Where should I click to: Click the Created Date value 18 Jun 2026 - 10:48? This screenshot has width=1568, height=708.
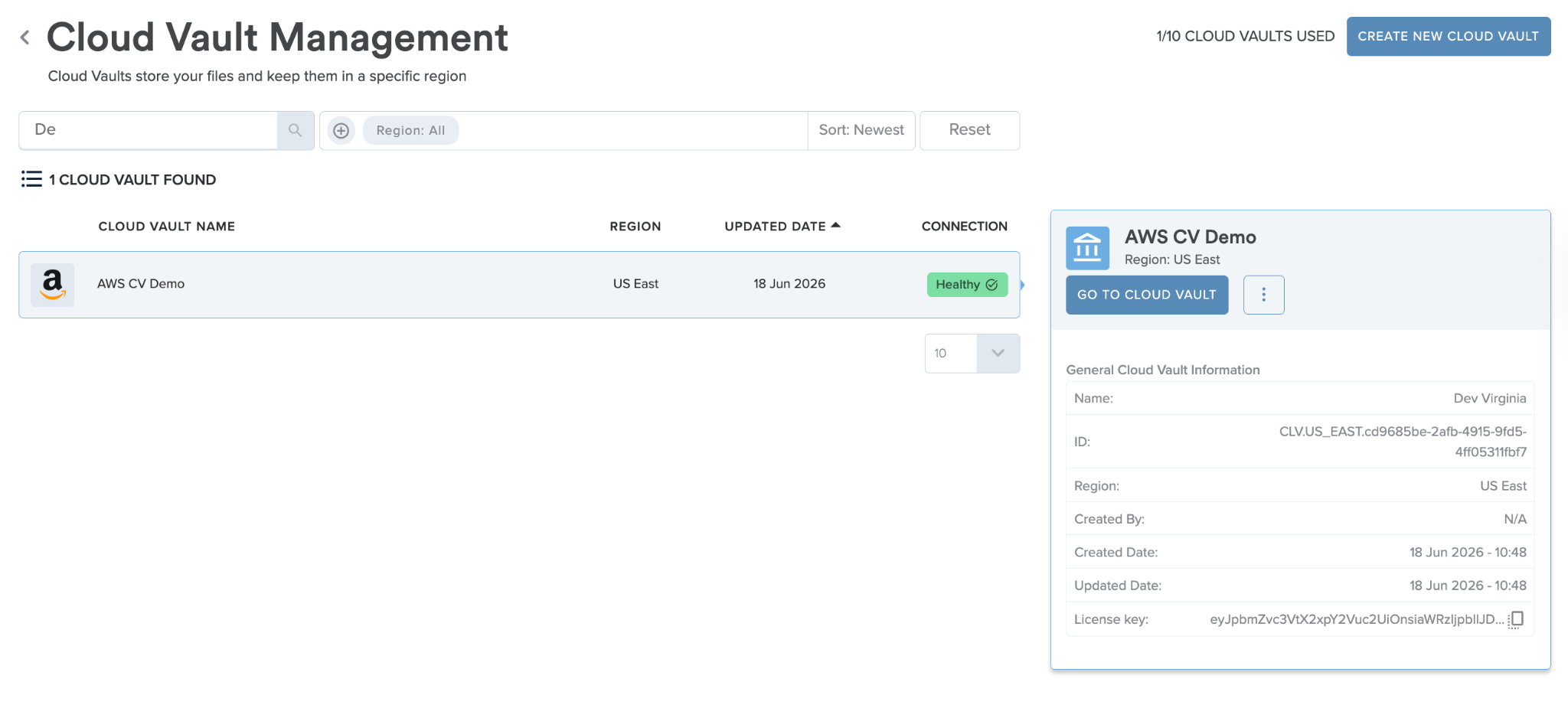(x=1468, y=553)
